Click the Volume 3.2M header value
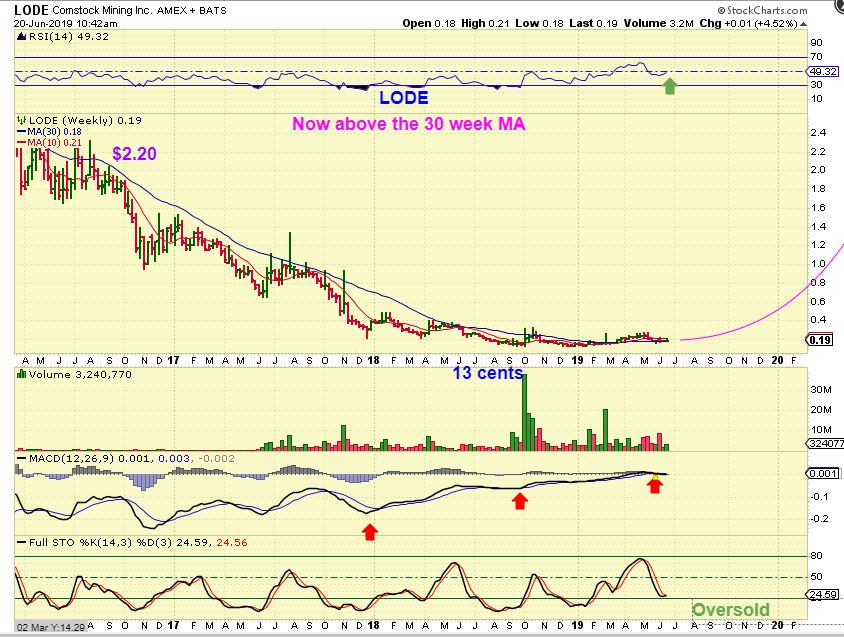 click(659, 24)
